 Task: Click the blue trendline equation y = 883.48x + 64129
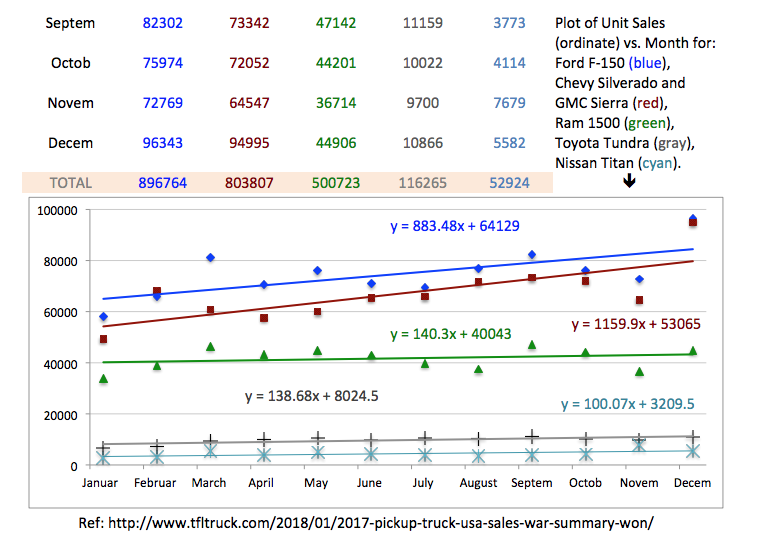point(455,226)
